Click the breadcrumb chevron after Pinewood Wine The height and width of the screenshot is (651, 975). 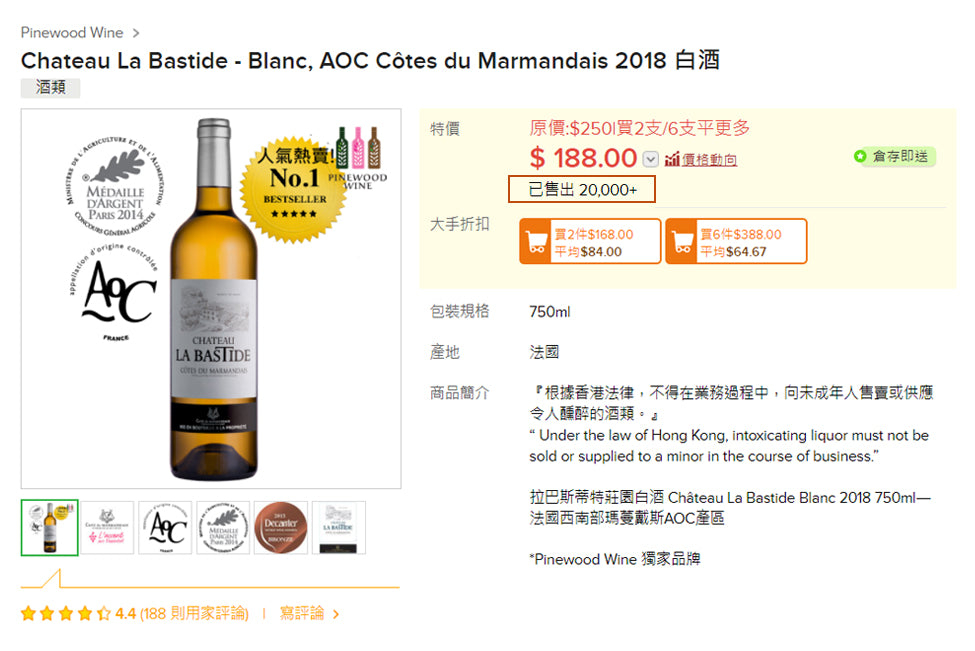pos(136,33)
